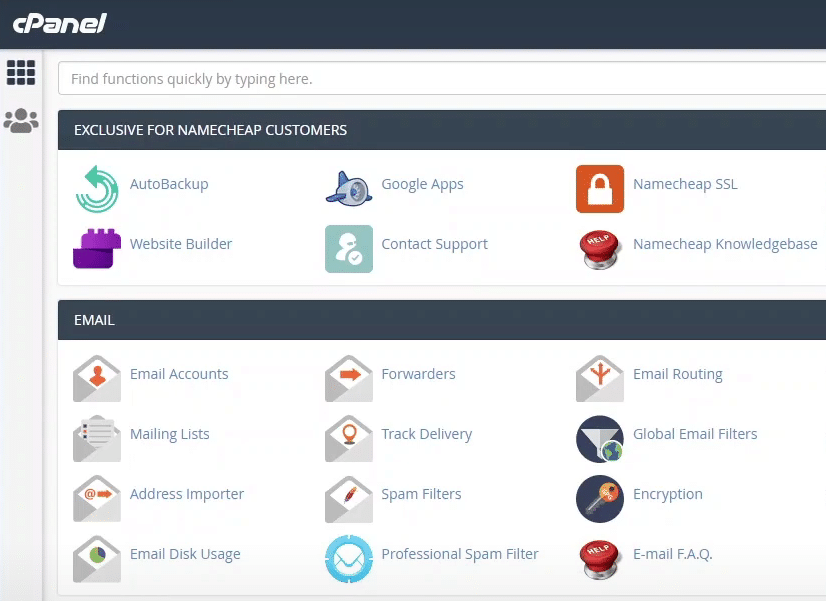Open the AutoBackup link
The image size is (826, 601).
point(169,184)
